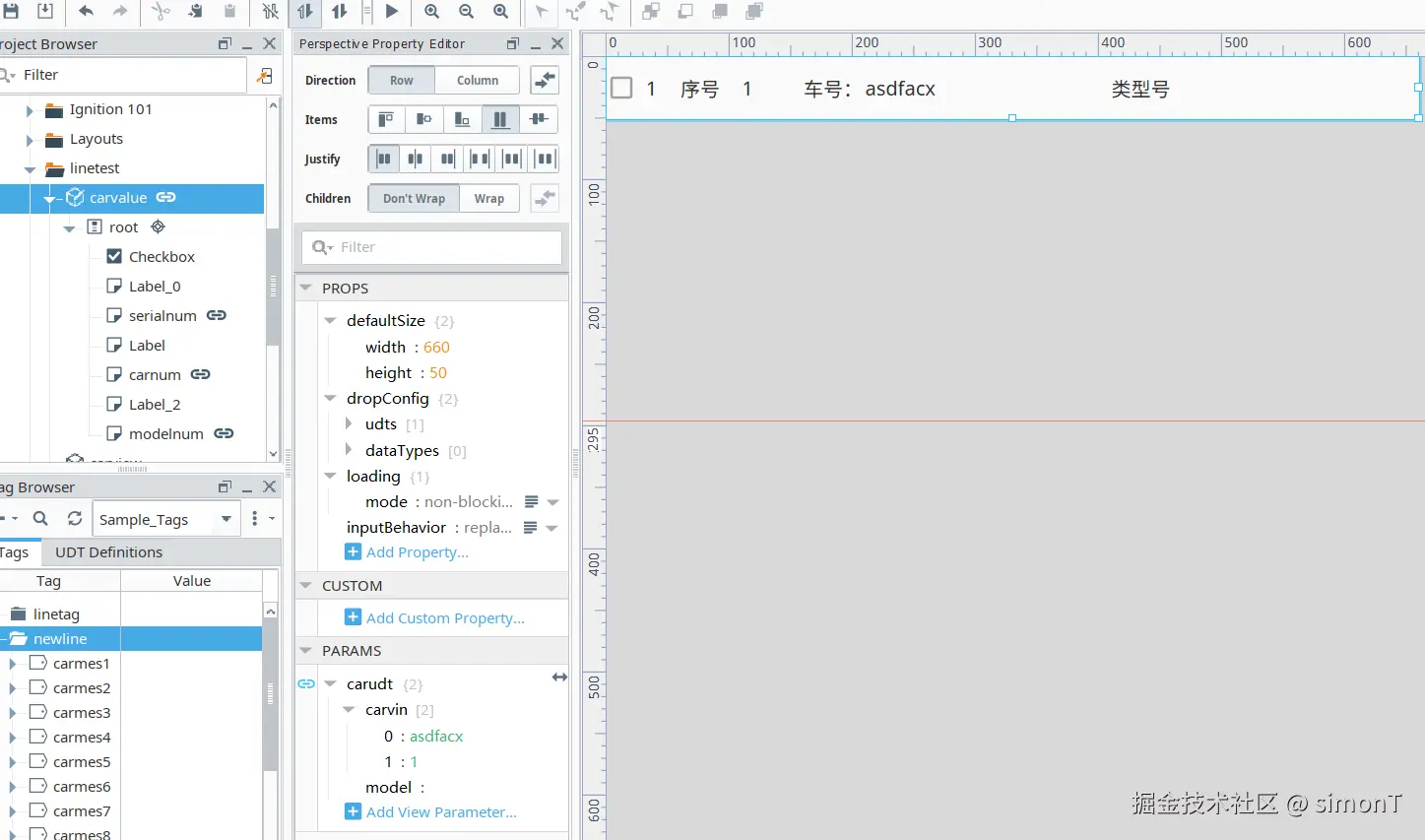Click the Cut scissors icon

pos(162,11)
